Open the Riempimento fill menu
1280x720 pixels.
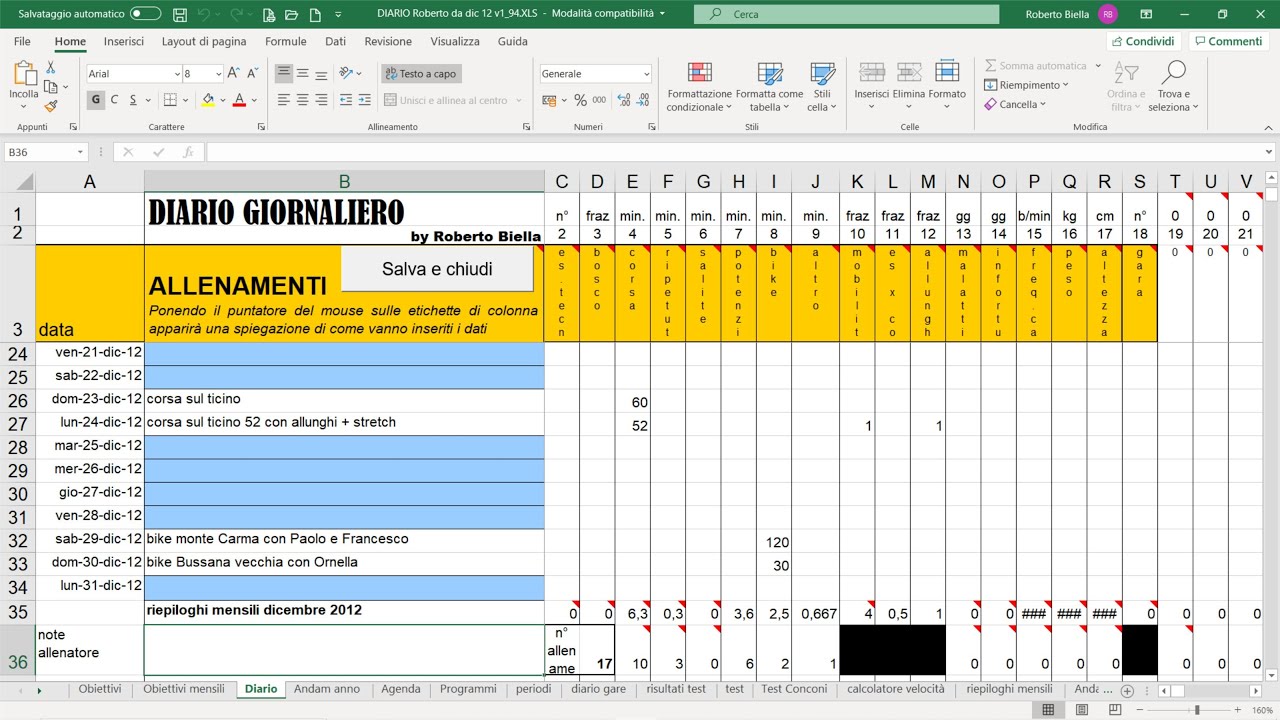tap(1027, 85)
